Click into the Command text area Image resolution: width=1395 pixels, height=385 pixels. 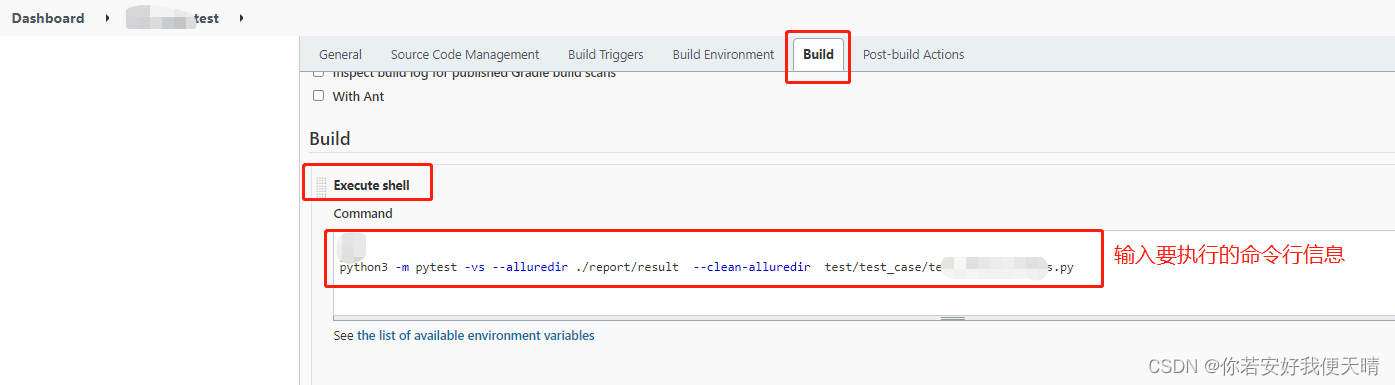[x=864, y=272]
